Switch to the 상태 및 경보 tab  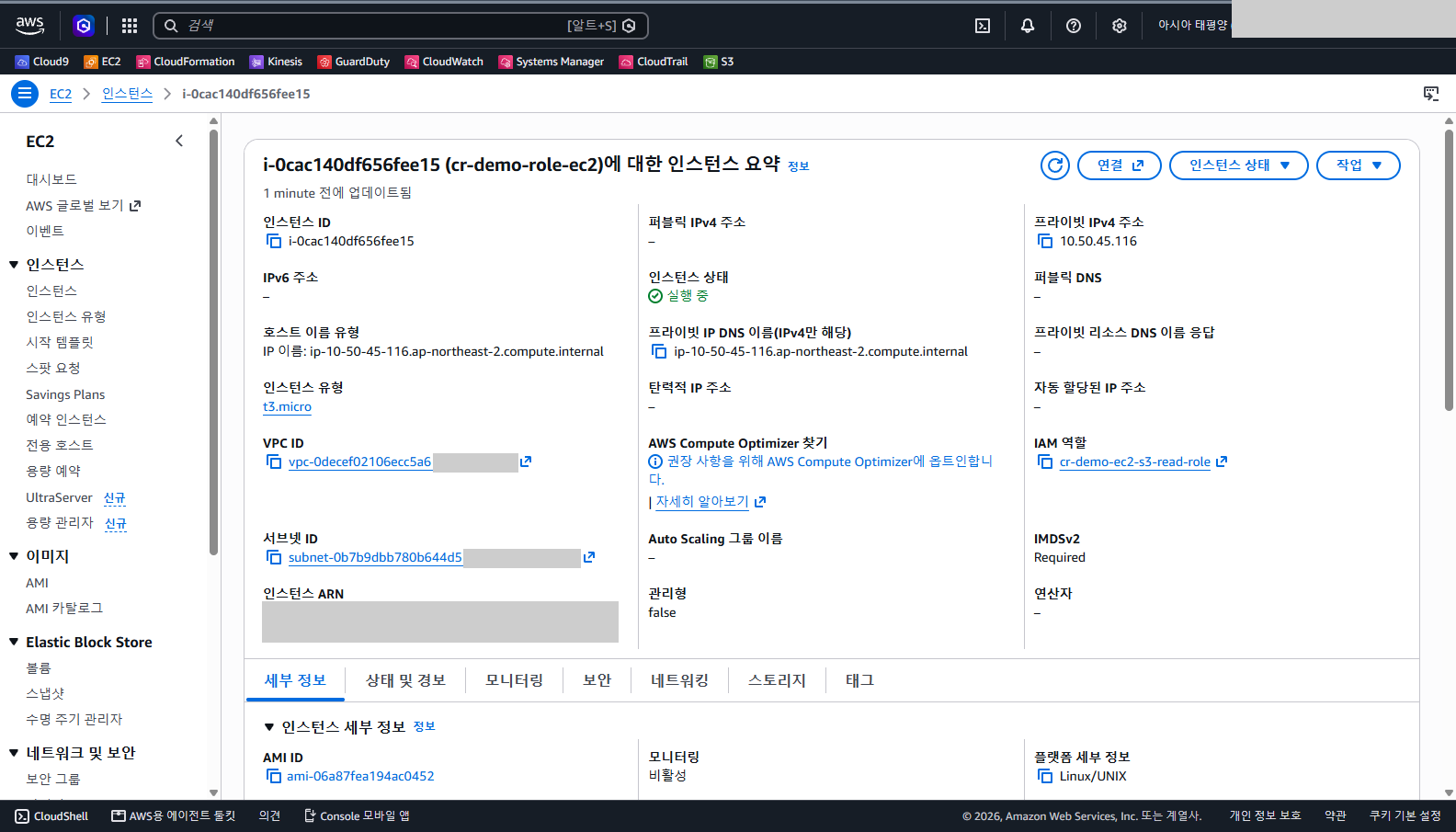405,680
